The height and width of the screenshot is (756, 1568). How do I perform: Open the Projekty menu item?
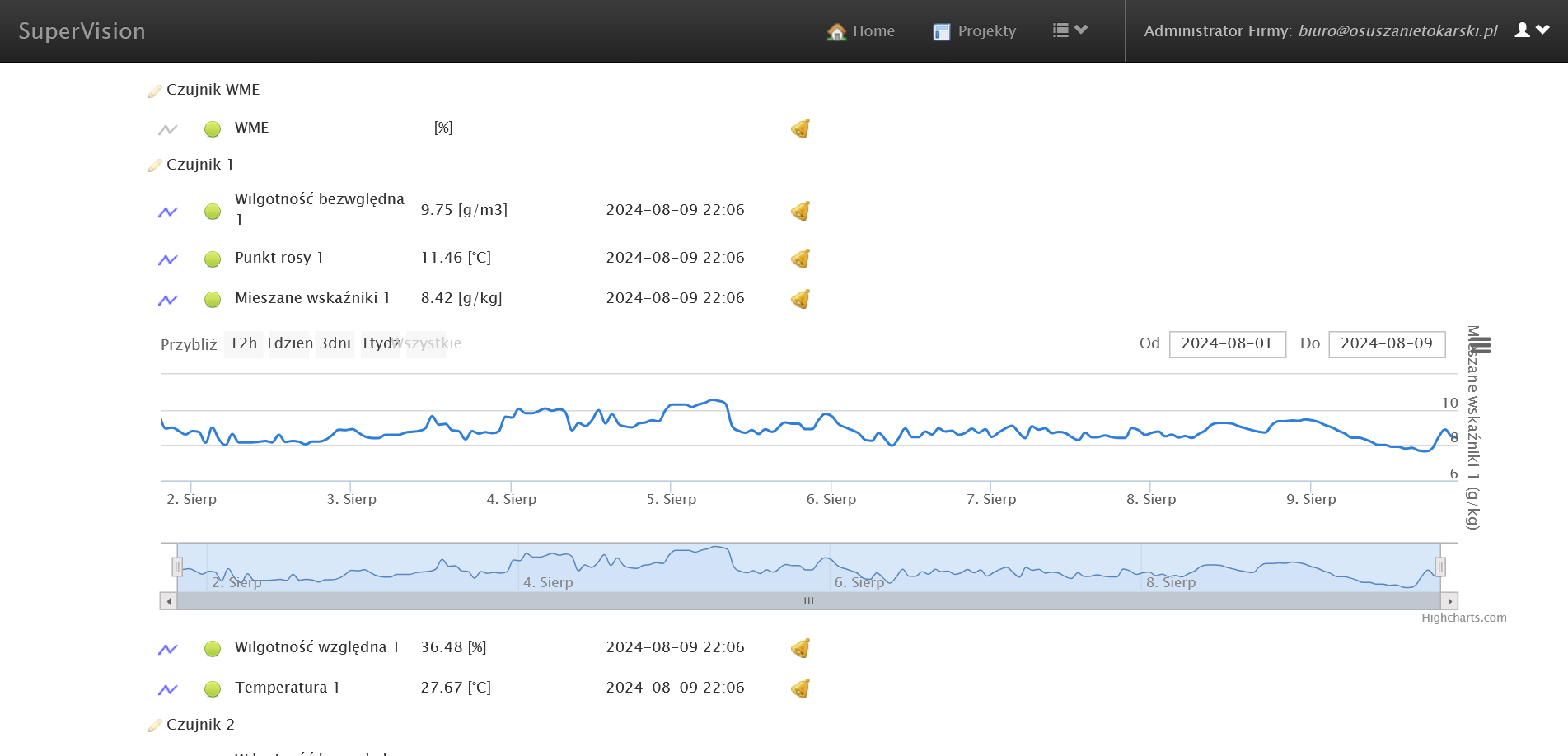coord(974,31)
